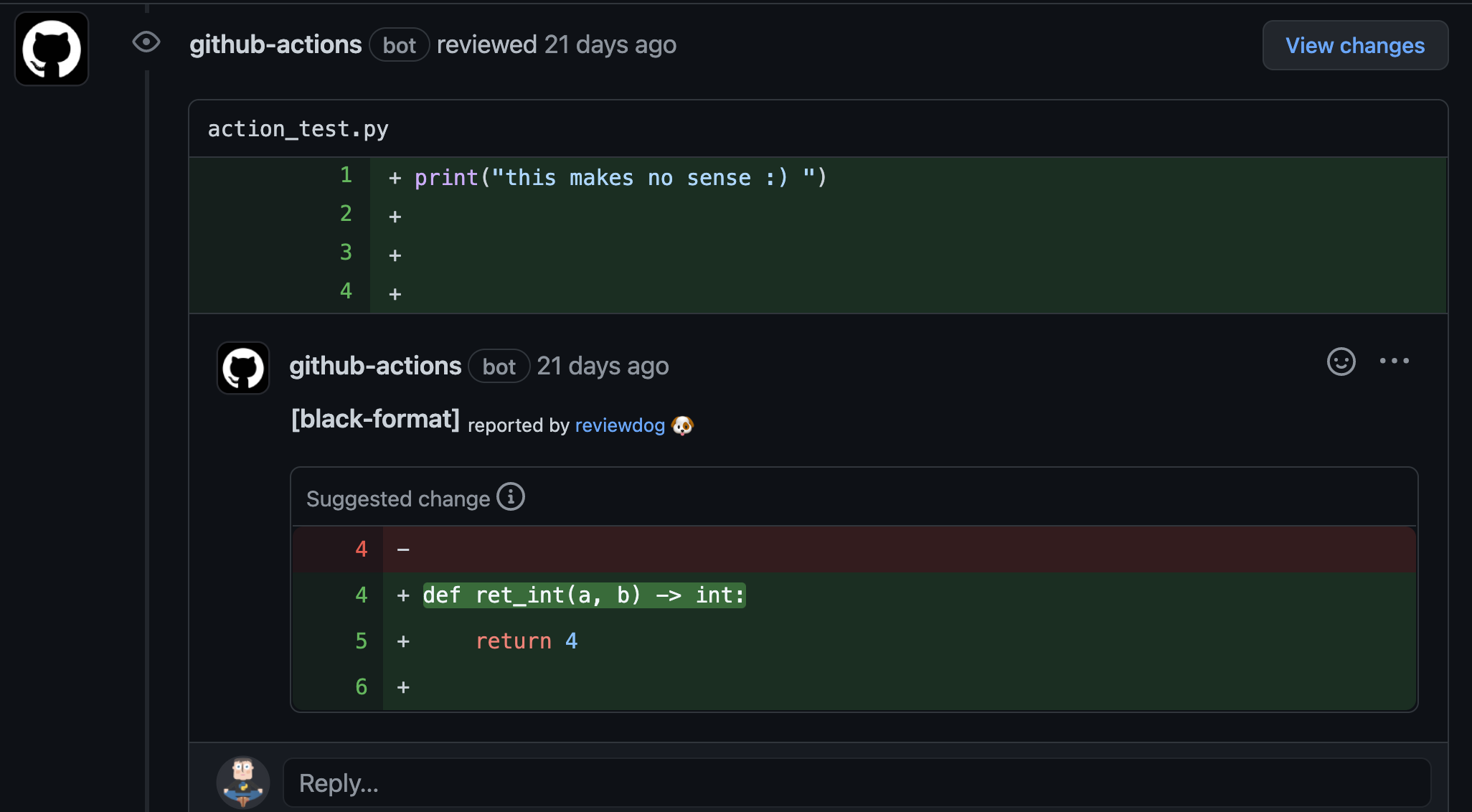The height and width of the screenshot is (812, 1472).
Task: Click the "reviewed 21 days ago" timestamp
Action: (610, 44)
